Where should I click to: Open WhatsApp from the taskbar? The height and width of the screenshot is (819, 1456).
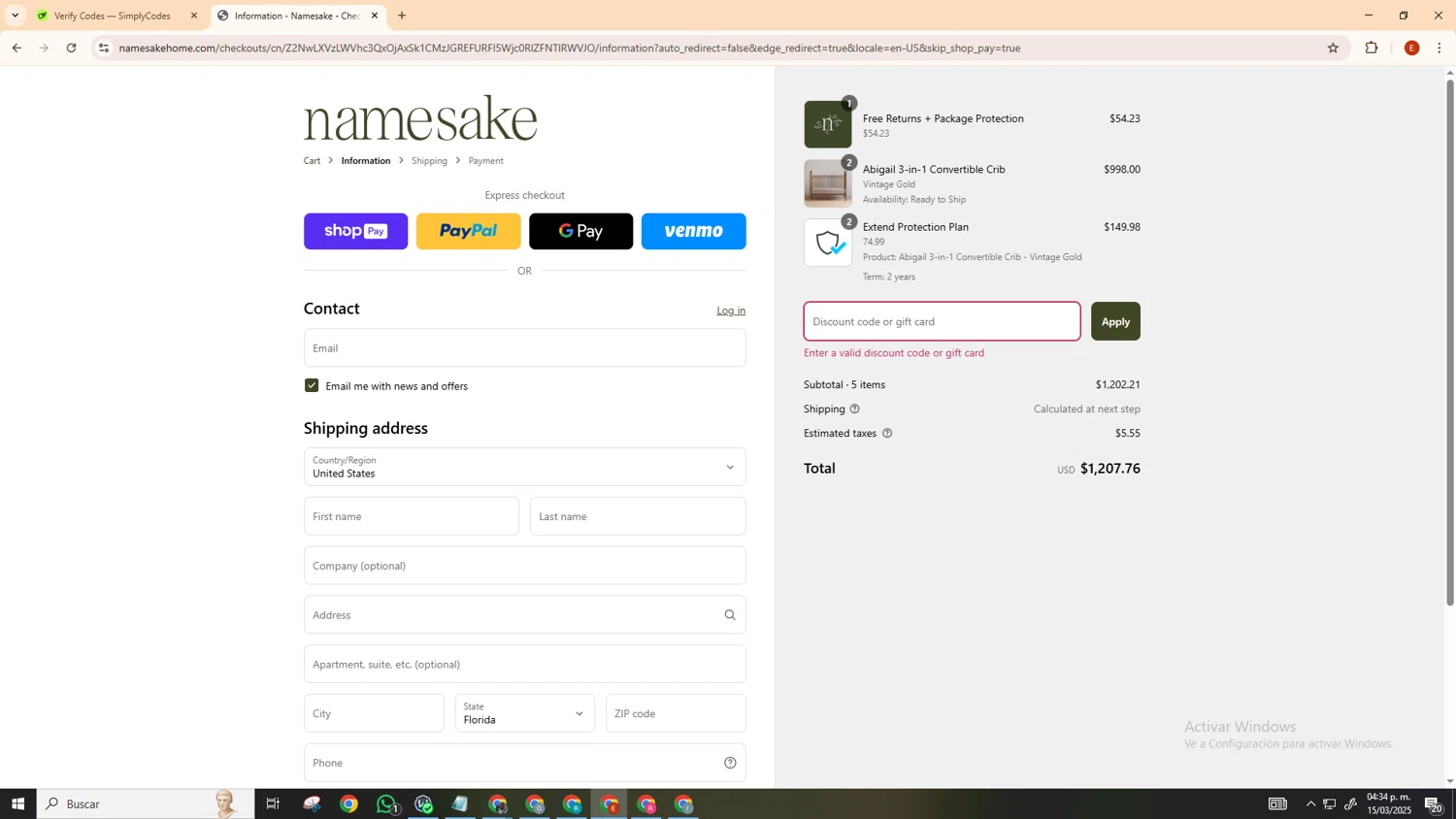tap(386, 803)
